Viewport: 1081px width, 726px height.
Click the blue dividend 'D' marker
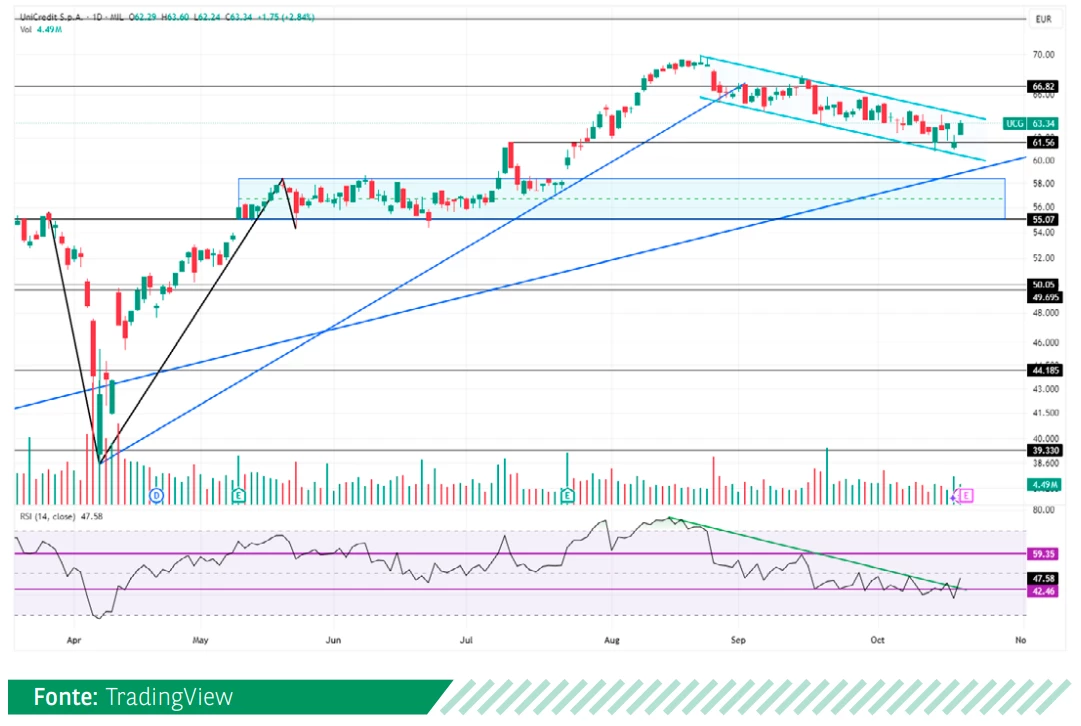[156, 495]
